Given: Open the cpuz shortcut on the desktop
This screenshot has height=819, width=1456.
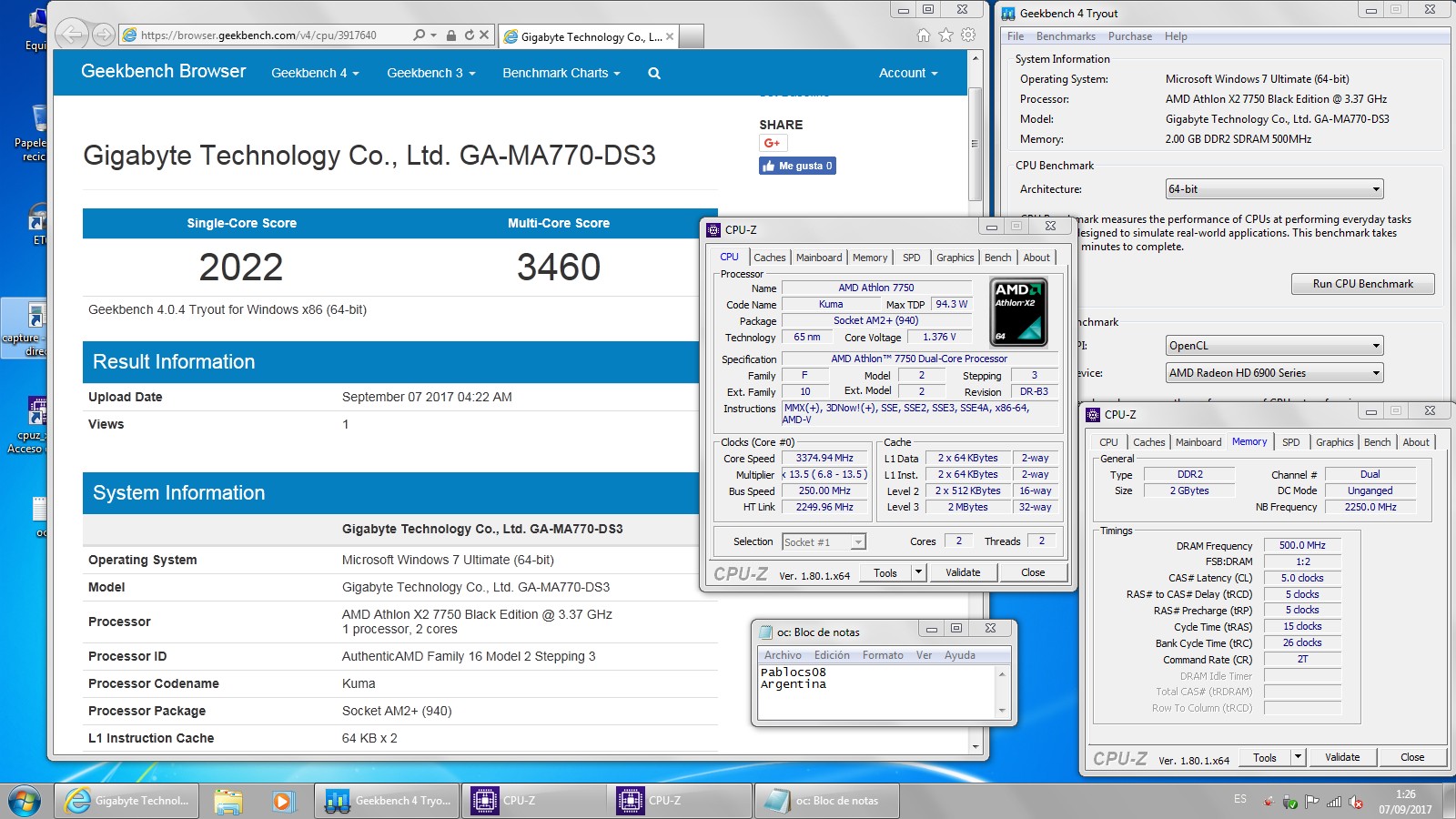Looking at the screenshot, I should [x=35, y=423].
